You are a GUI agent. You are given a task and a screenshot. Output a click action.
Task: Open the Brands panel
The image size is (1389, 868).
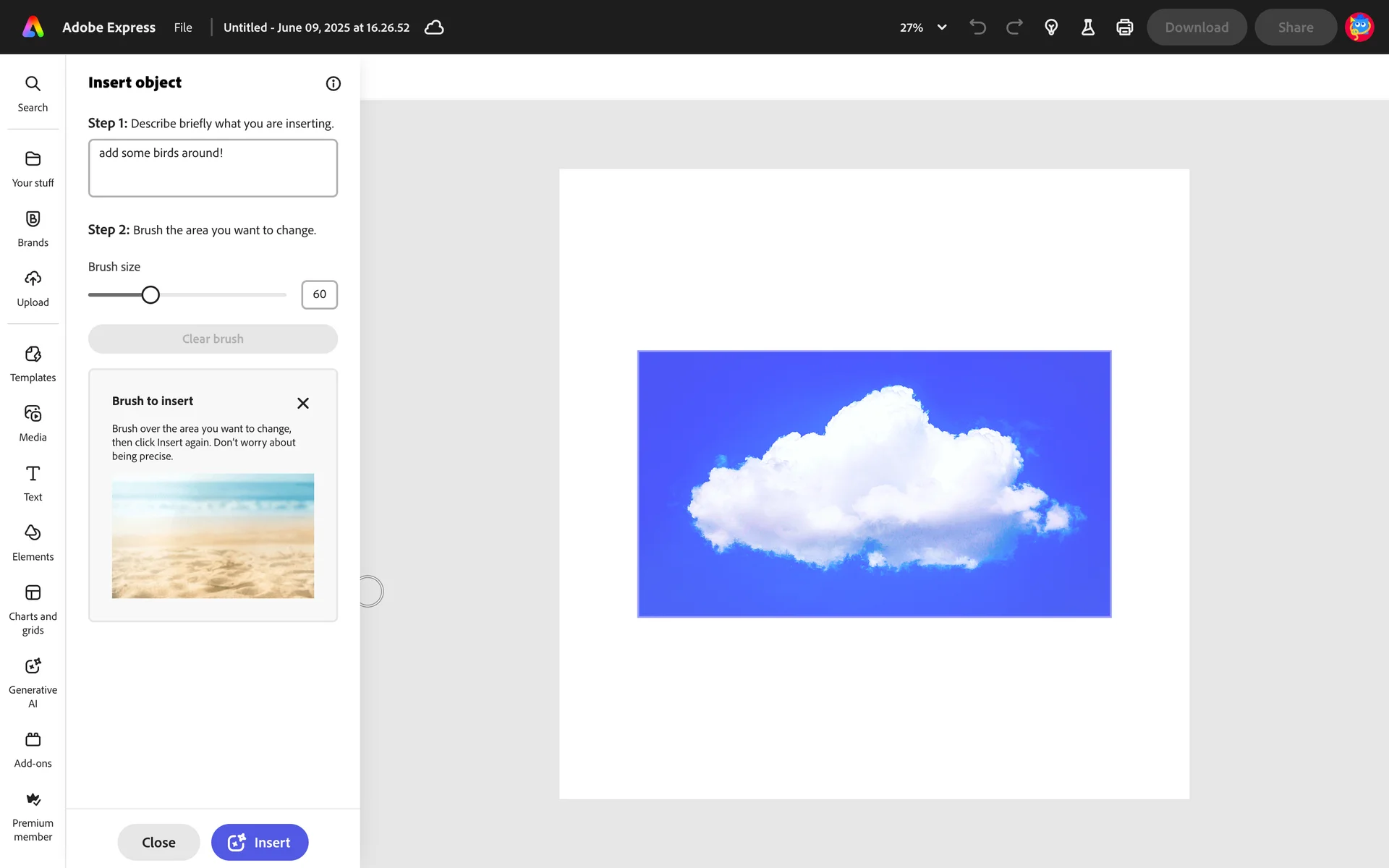point(33,229)
